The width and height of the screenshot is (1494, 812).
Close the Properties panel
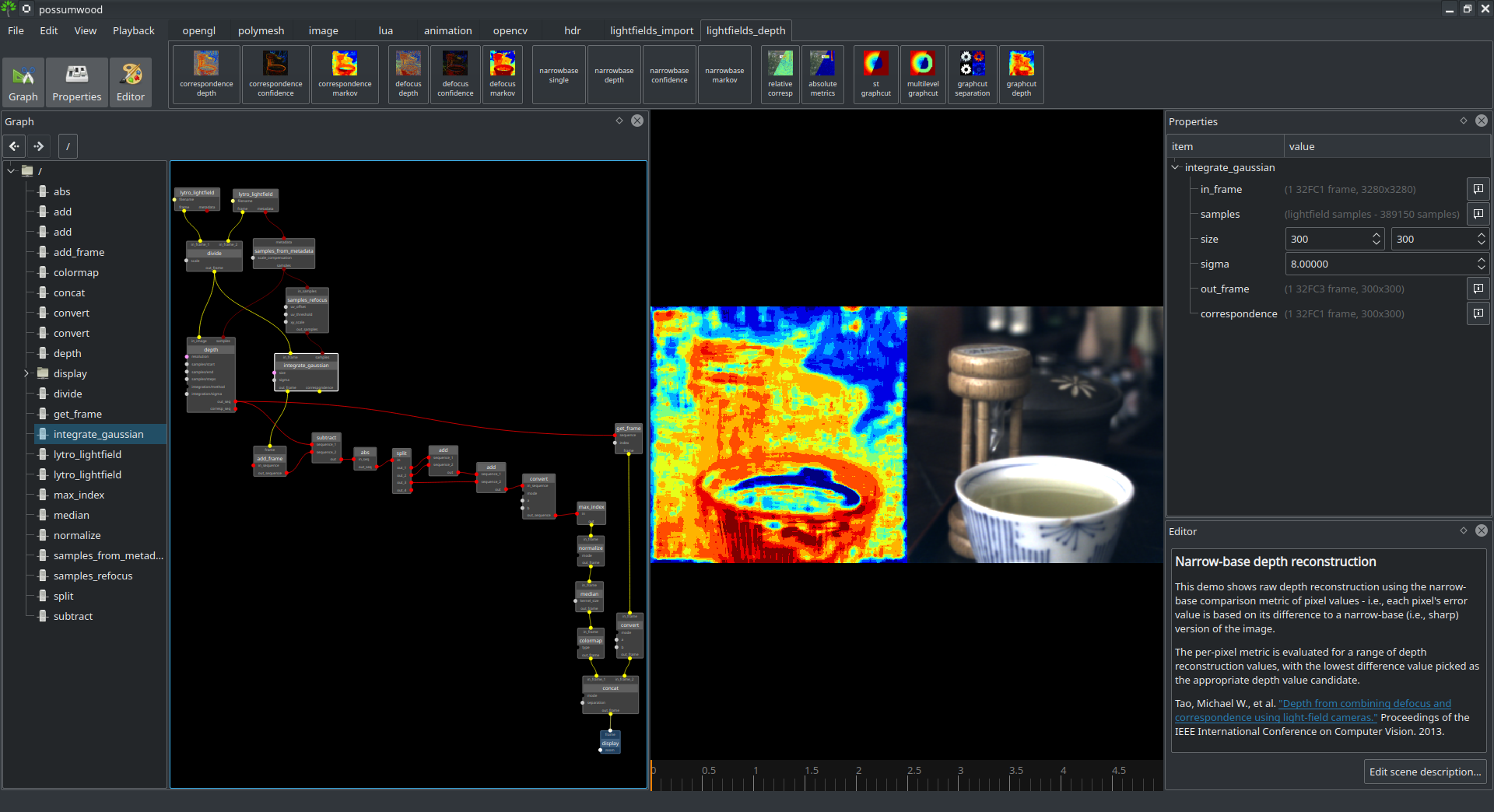1482,121
